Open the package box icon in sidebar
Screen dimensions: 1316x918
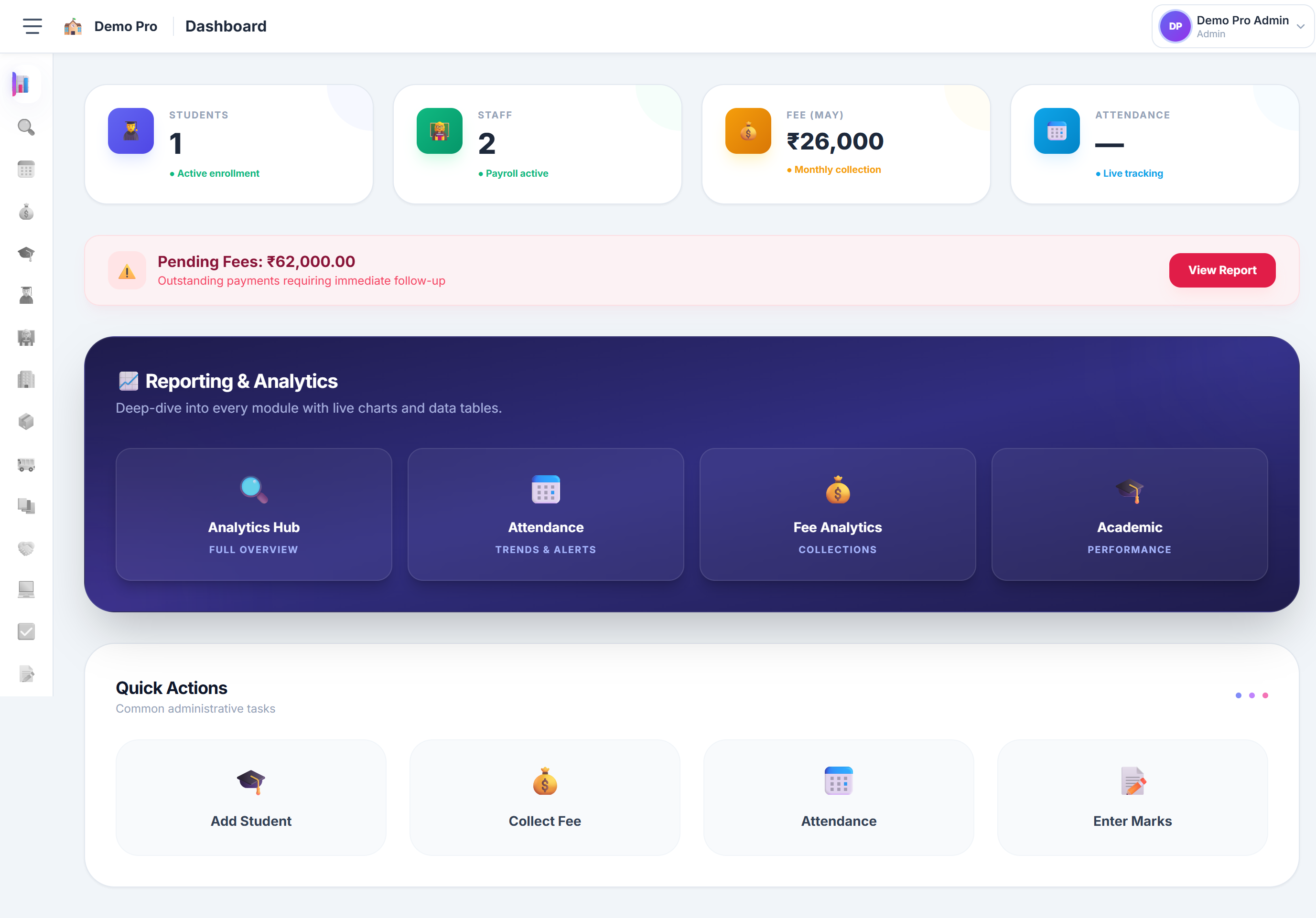pyautogui.click(x=26, y=422)
